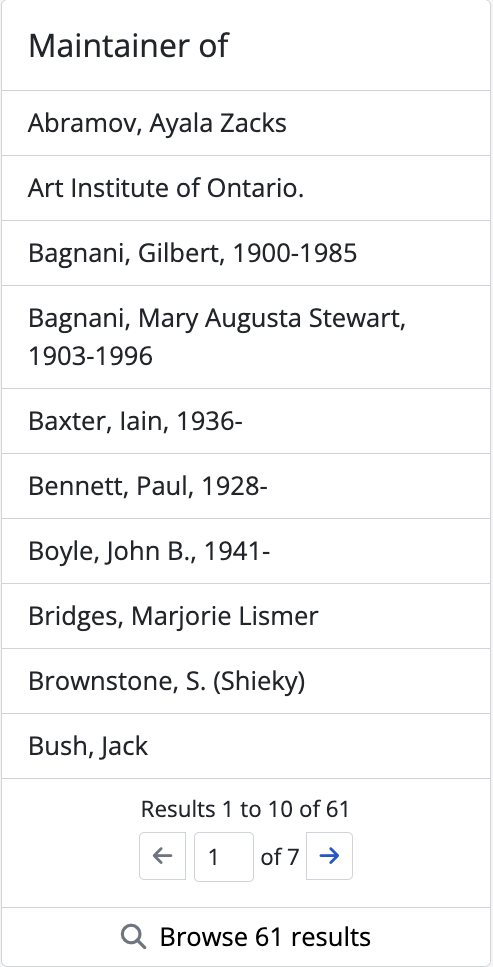Open Bridges, Marjorie Lismer record
Viewport: 493px width, 967px height.
[246, 615]
